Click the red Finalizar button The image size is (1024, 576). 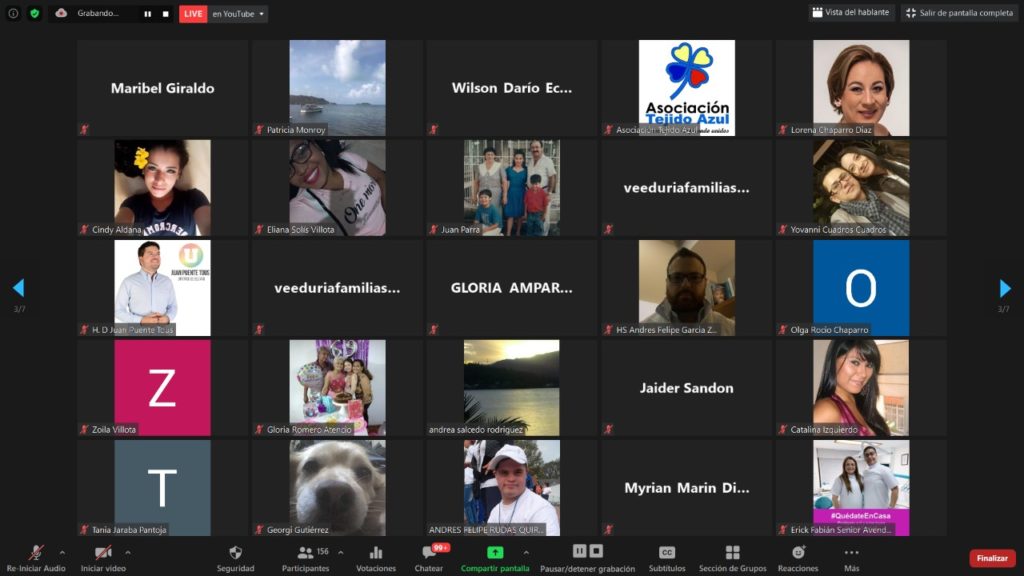pyautogui.click(x=992, y=558)
